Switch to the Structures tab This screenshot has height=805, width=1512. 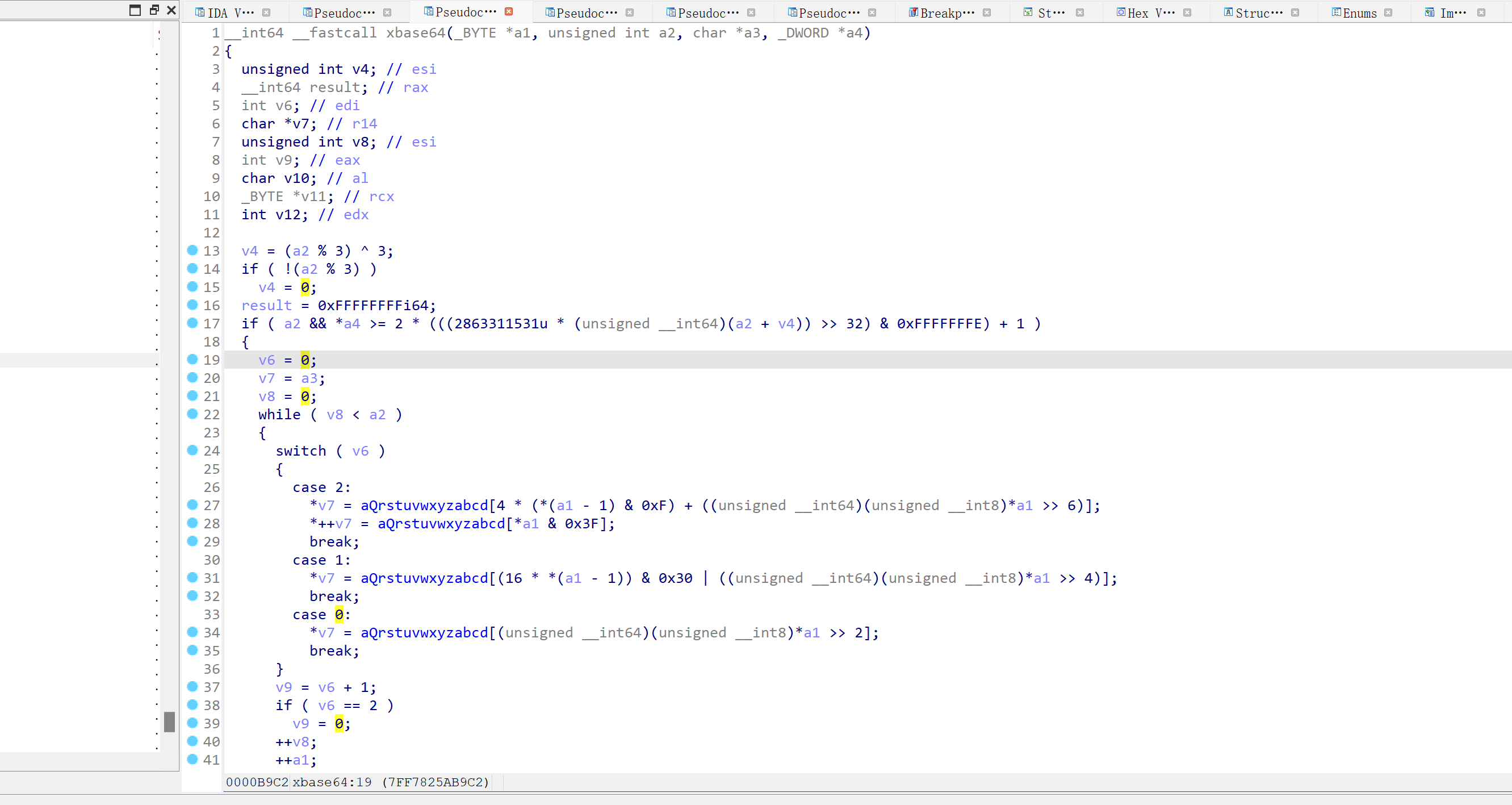(x=1259, y=12)
